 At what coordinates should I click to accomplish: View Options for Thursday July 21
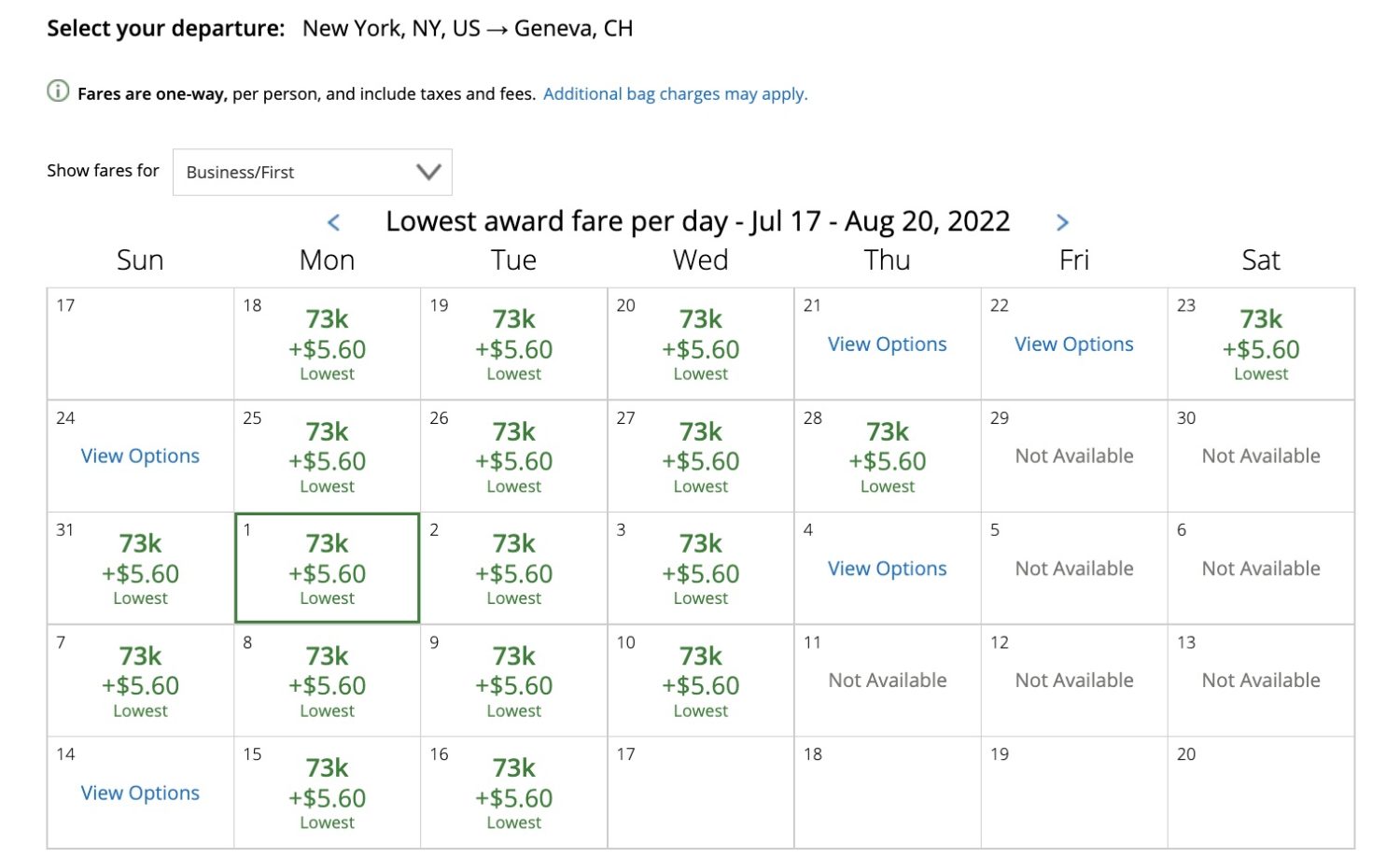click(887, 344)
